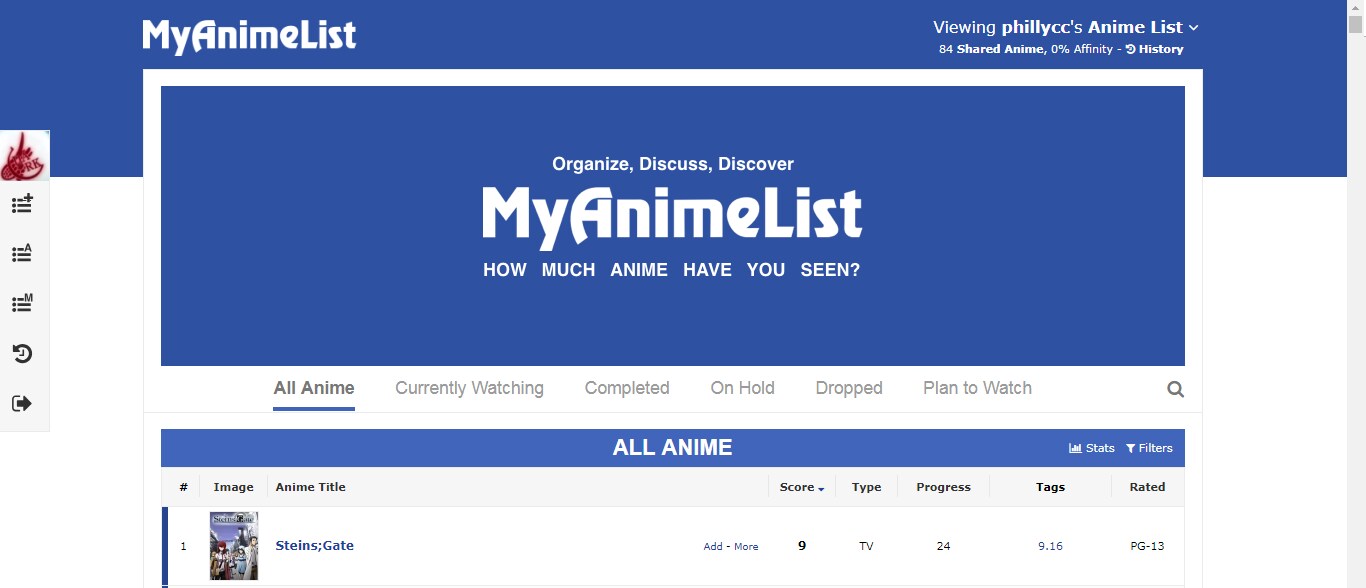This screenshot has height=588, width=1366.
Task: Click Add next to Steins;Gate
Action: click(x=712, y=547)
